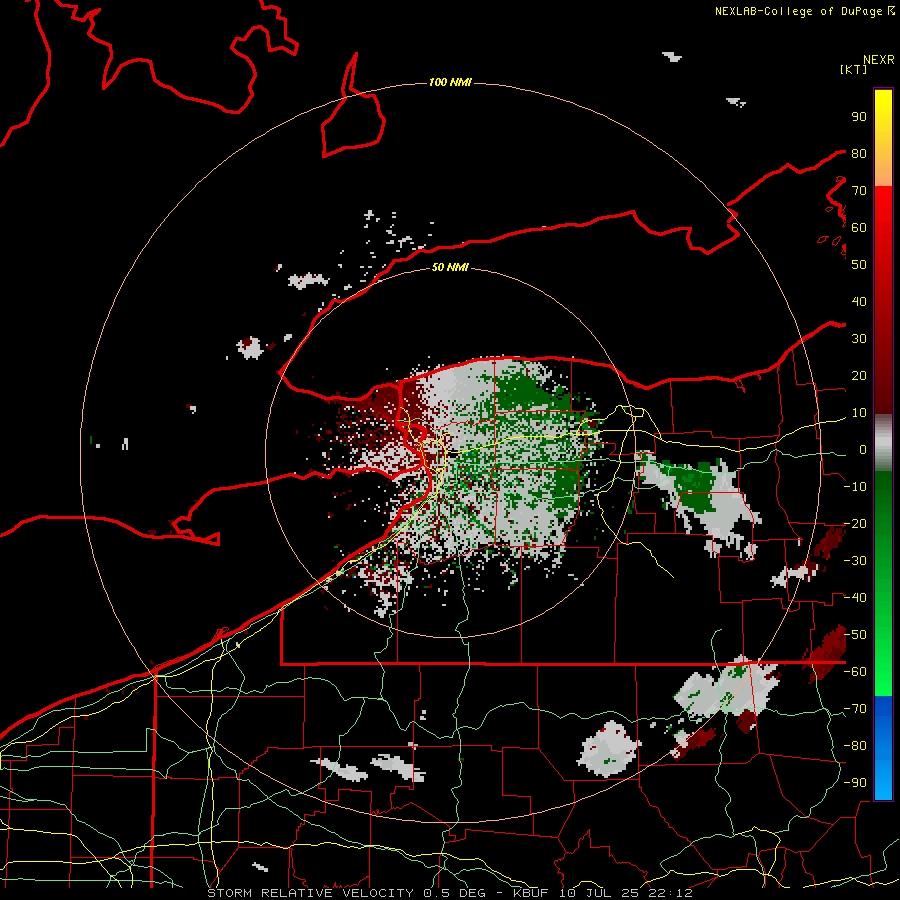Click the -40 knot scale label
Image resolution: width=900 pixels, height=900 pixels.
point(855,598)
